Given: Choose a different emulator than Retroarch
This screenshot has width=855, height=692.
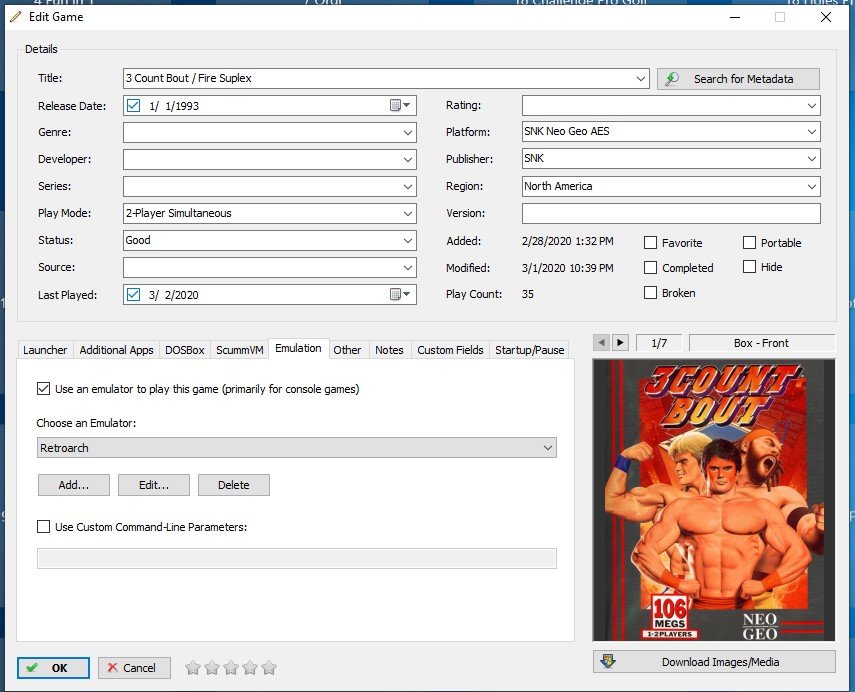Looking at the screenshot, I should pyautogui.click(x=297, y=448).
